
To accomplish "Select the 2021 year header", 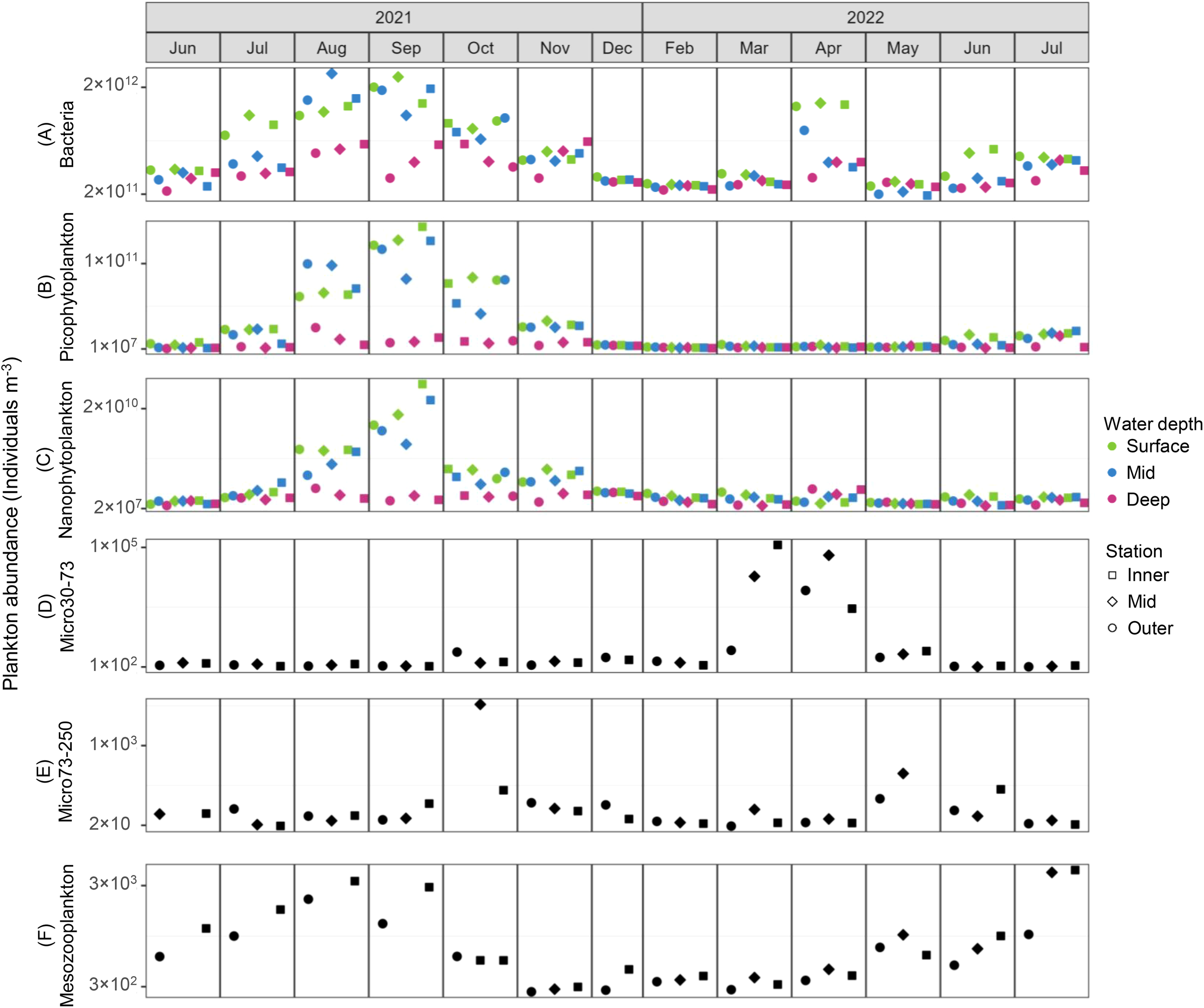I will tap(393, 17).
